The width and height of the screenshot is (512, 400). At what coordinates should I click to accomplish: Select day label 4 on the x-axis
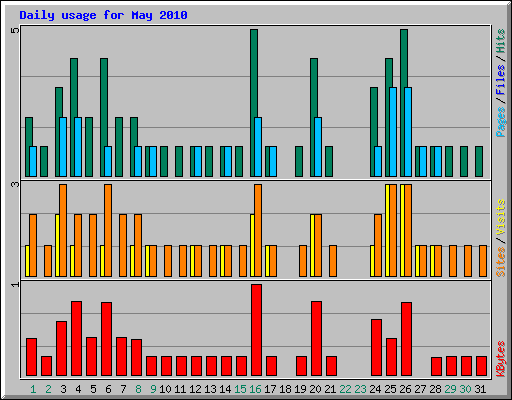pos(78,389)
